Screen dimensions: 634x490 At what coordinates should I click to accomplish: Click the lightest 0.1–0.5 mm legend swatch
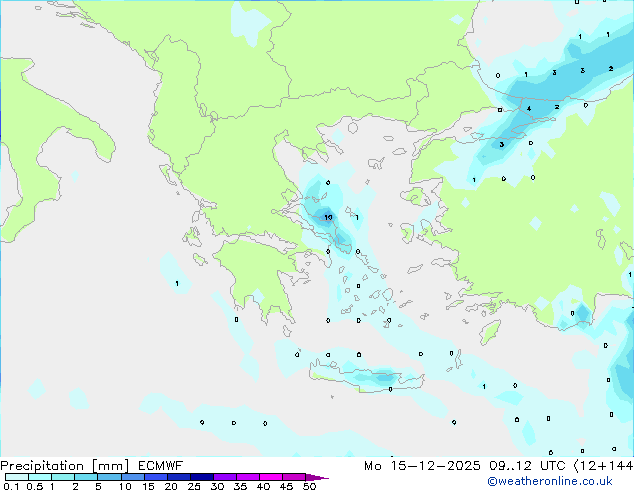click(x=17, y=477)
